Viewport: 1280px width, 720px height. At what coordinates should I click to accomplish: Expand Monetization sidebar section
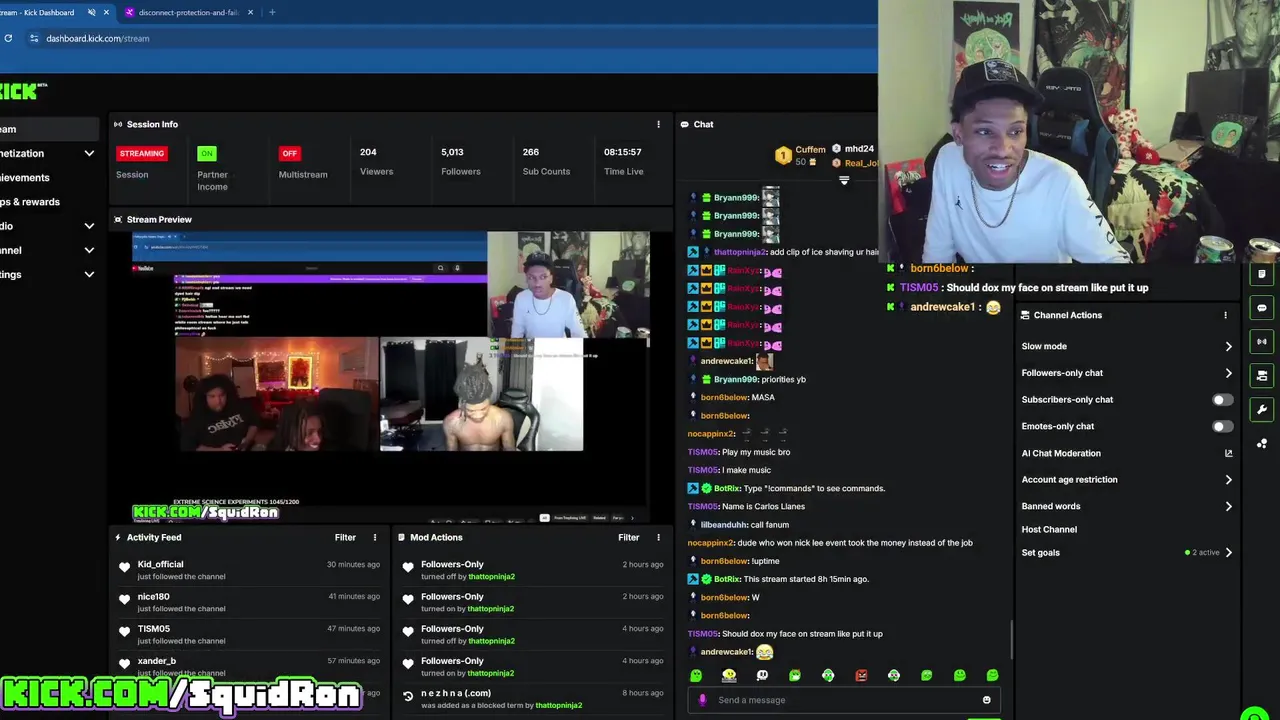[x=89, y=153]
